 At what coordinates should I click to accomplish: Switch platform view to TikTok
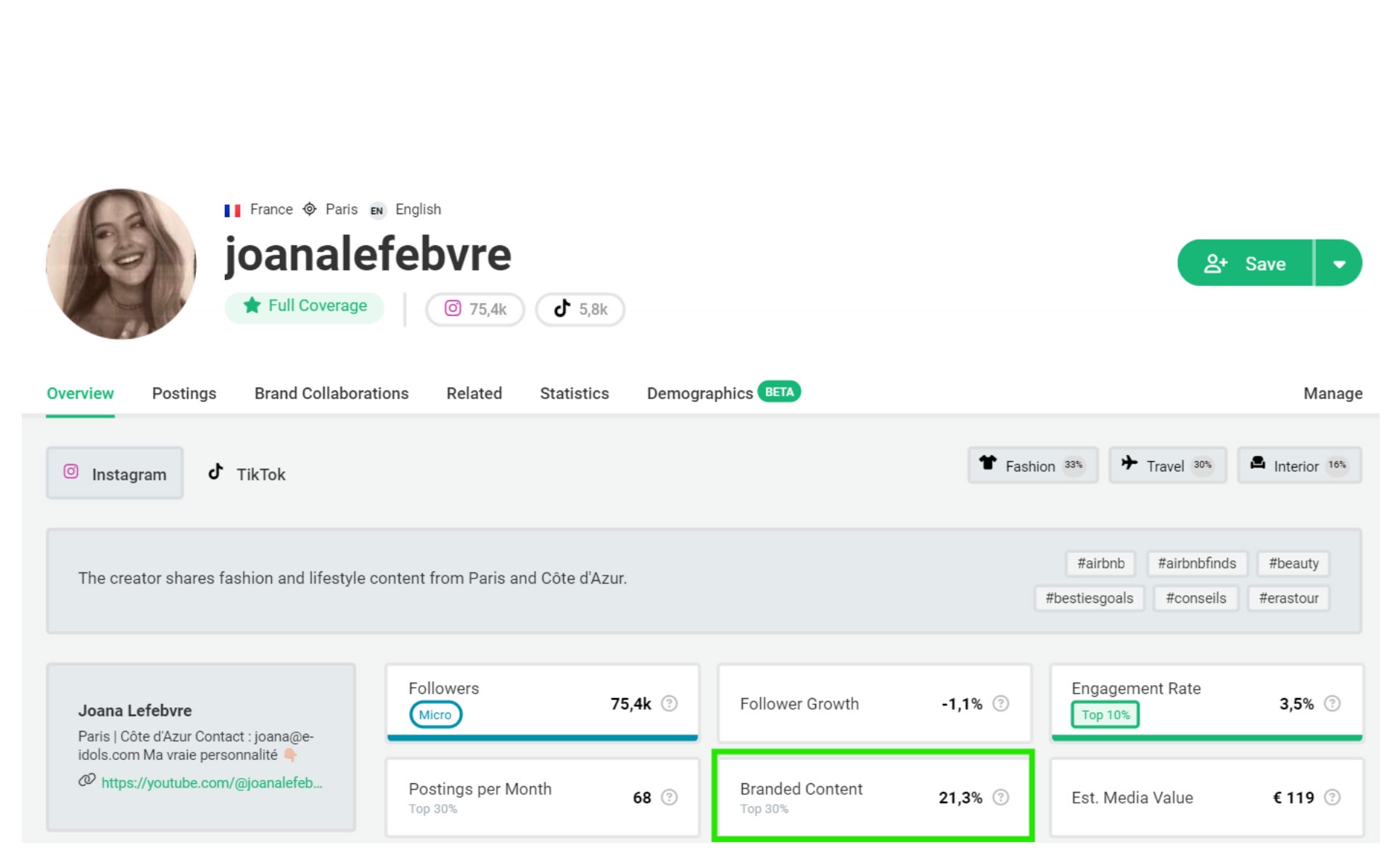(x=247, y=474)
